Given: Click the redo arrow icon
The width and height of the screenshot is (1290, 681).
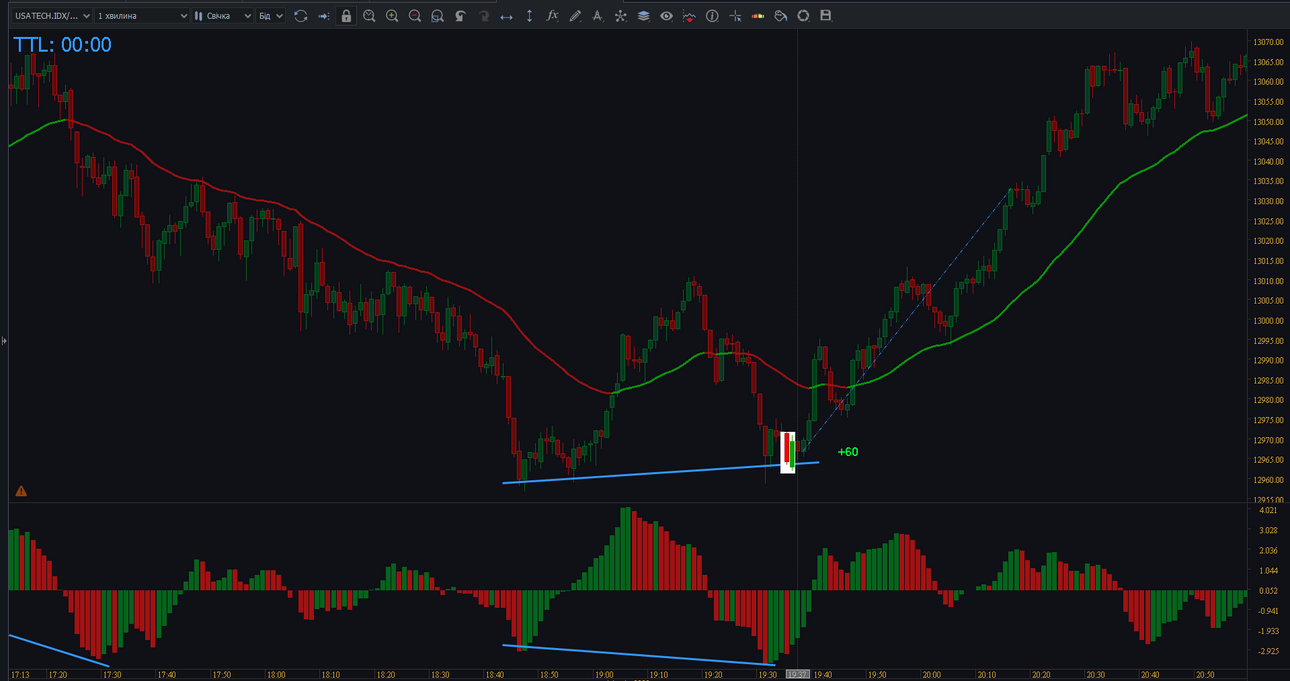Looking at the screenshot, I should (x=484, y=16).
